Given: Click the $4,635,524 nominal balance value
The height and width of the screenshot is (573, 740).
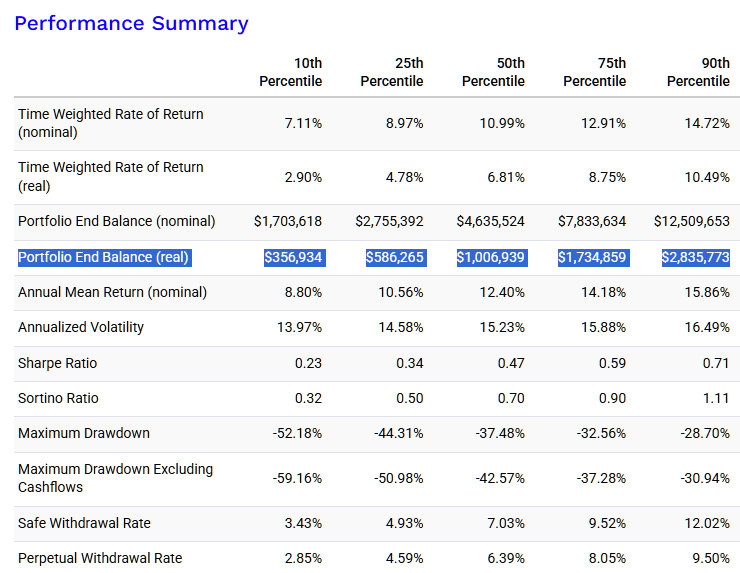Looking at the screenshot, I should coord(490,221).
